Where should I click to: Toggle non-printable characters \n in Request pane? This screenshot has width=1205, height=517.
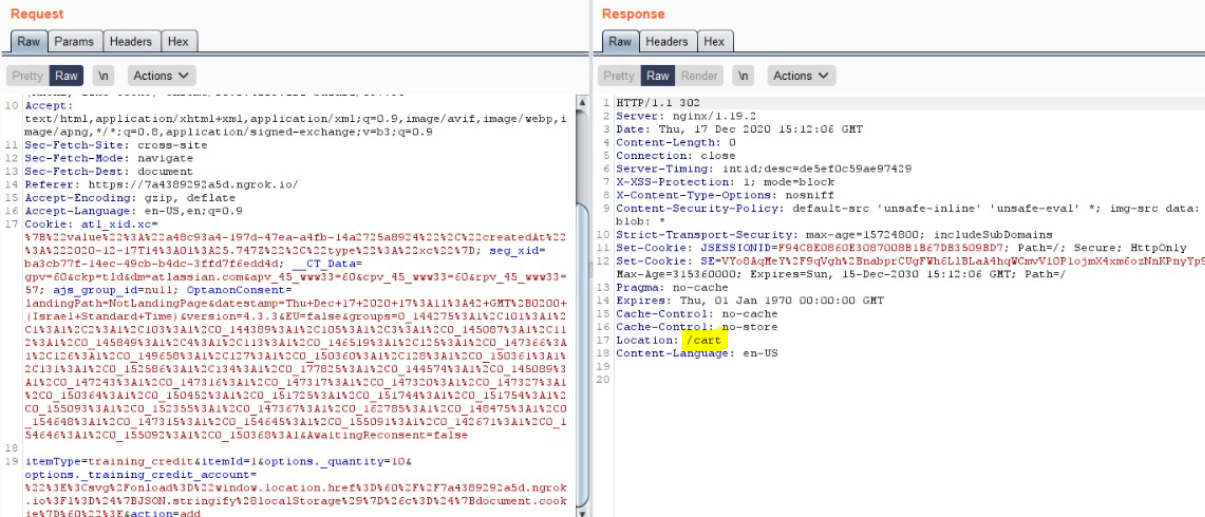pyautogui.click(x=102, y=76)
